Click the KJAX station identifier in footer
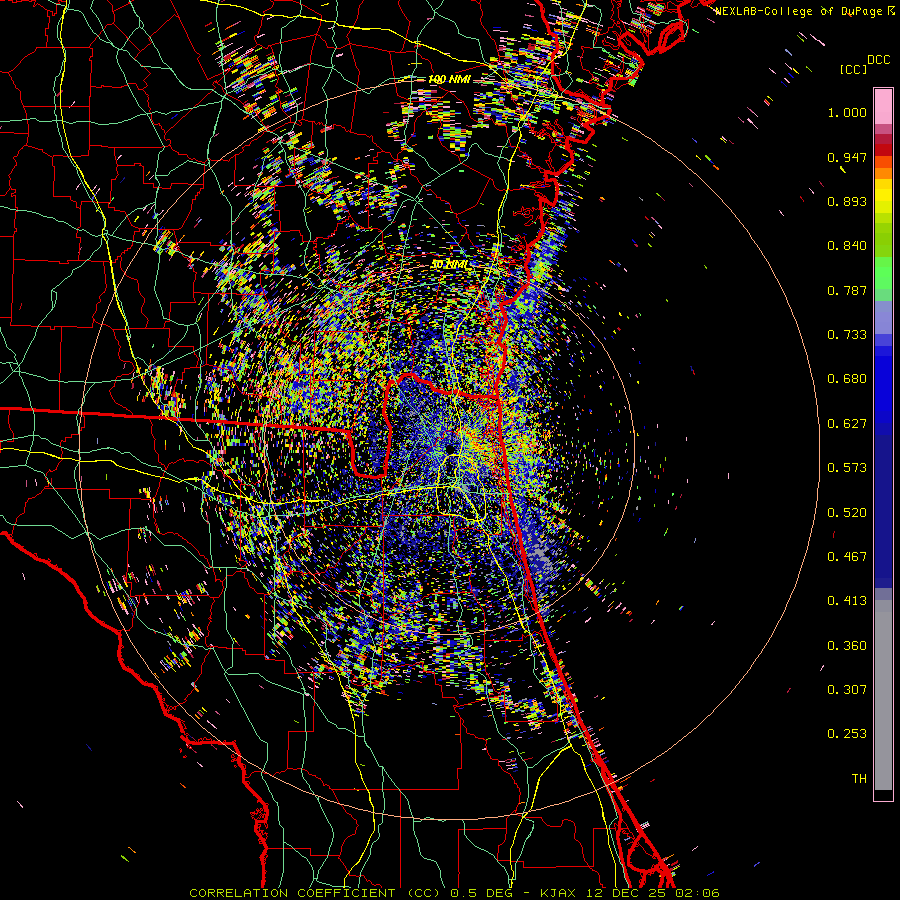Image resolution: width=900 pixels, height=900 pixels. click(558, 893)
